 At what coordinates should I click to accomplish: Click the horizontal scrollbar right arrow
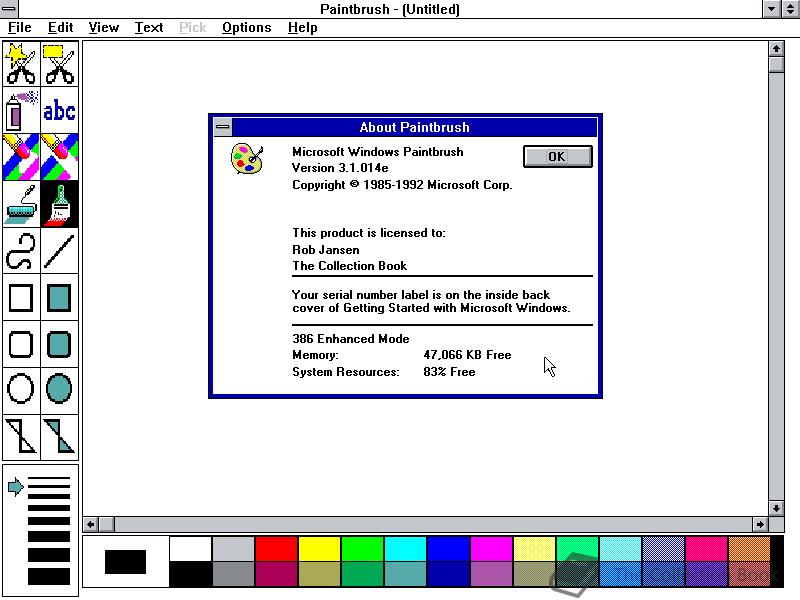[x=760, y=524]
